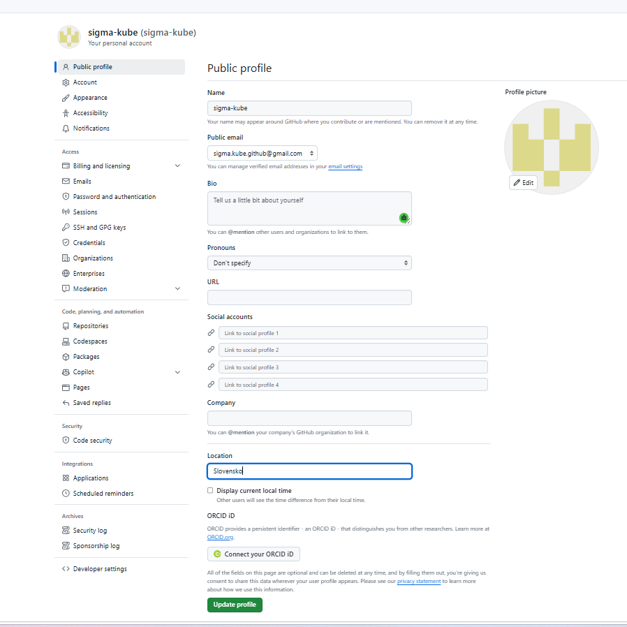Open the Public profile settings page
This screenshot has width=627, height=627.
tap(122, 67)
